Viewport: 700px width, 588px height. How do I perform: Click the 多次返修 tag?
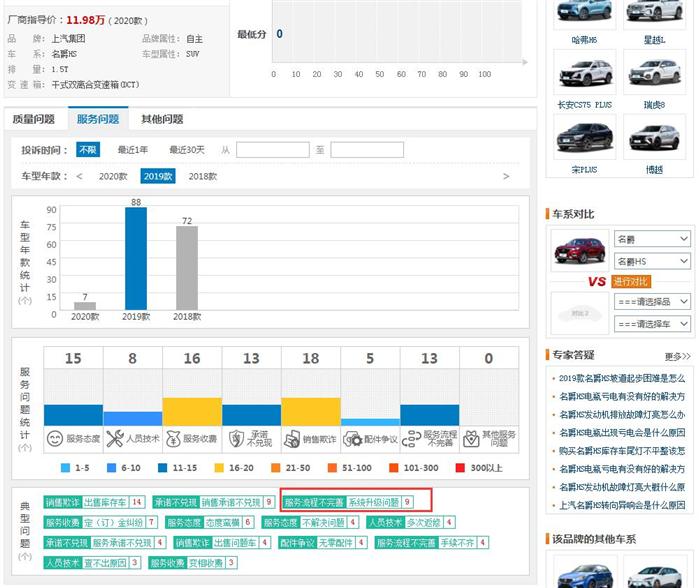(x=411, y=522)
